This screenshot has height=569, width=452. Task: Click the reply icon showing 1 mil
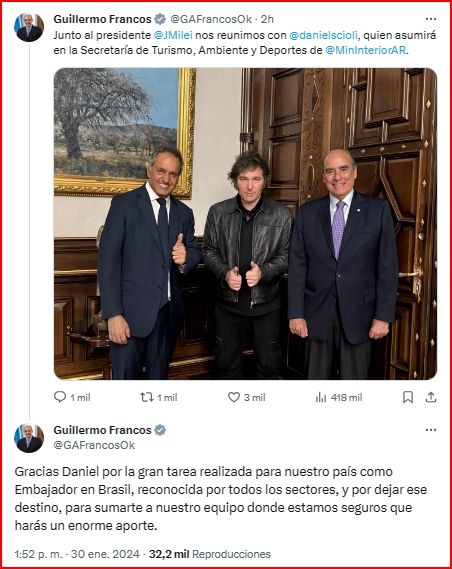point(60,397)
